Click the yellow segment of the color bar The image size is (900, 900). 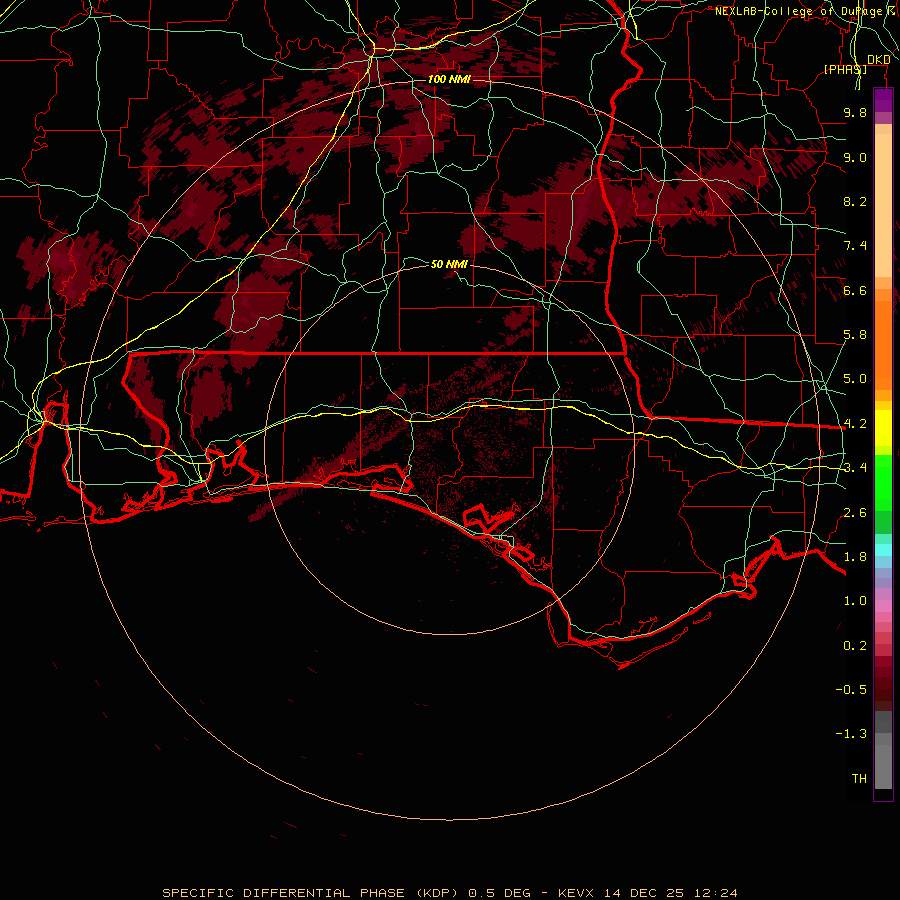coord(883,428)
